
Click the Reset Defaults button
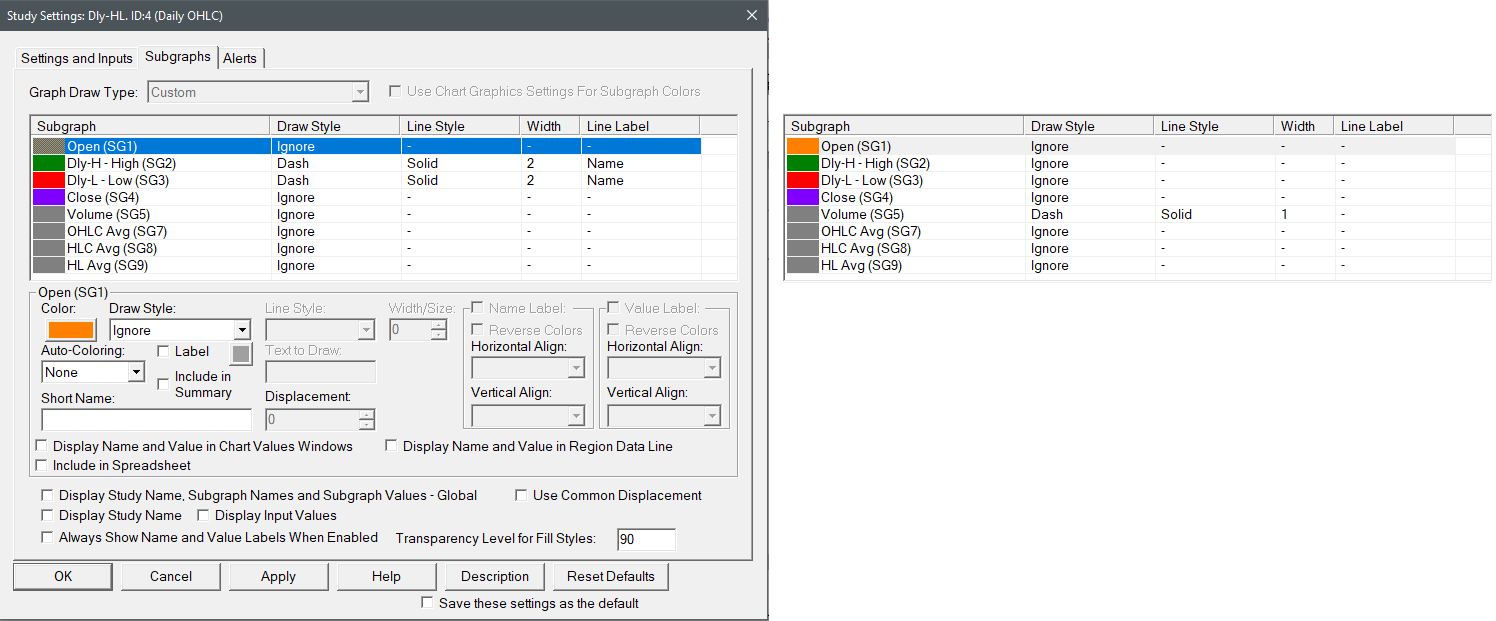[610, 576]
